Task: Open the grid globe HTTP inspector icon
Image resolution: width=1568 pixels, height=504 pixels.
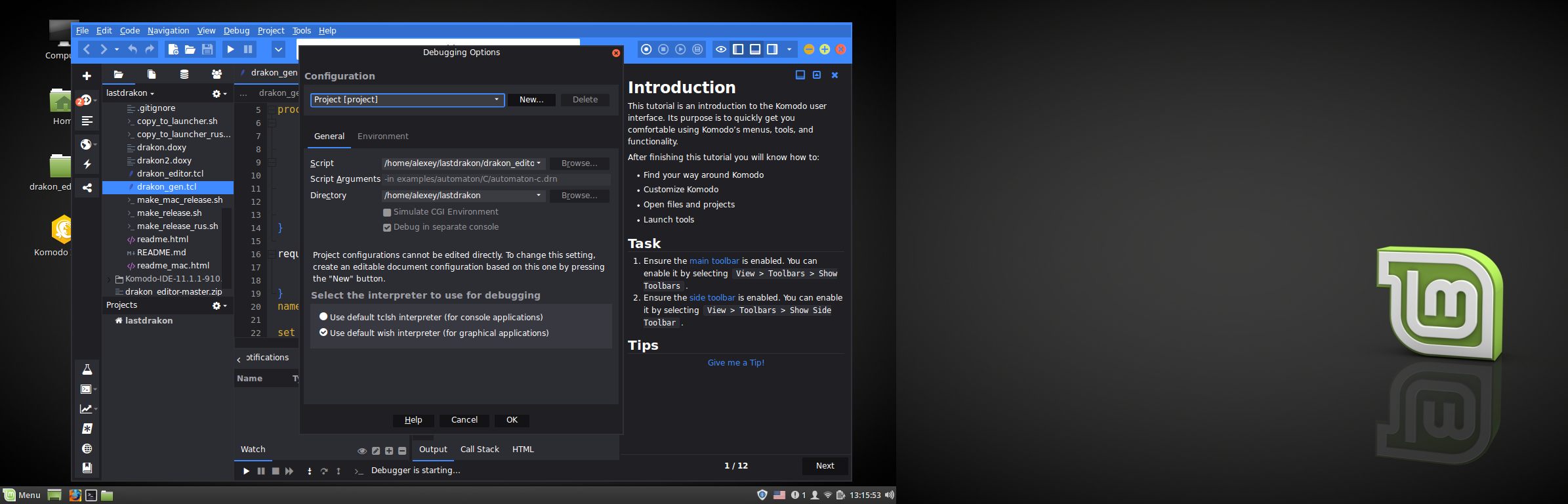Action: [x=87, y=449]
